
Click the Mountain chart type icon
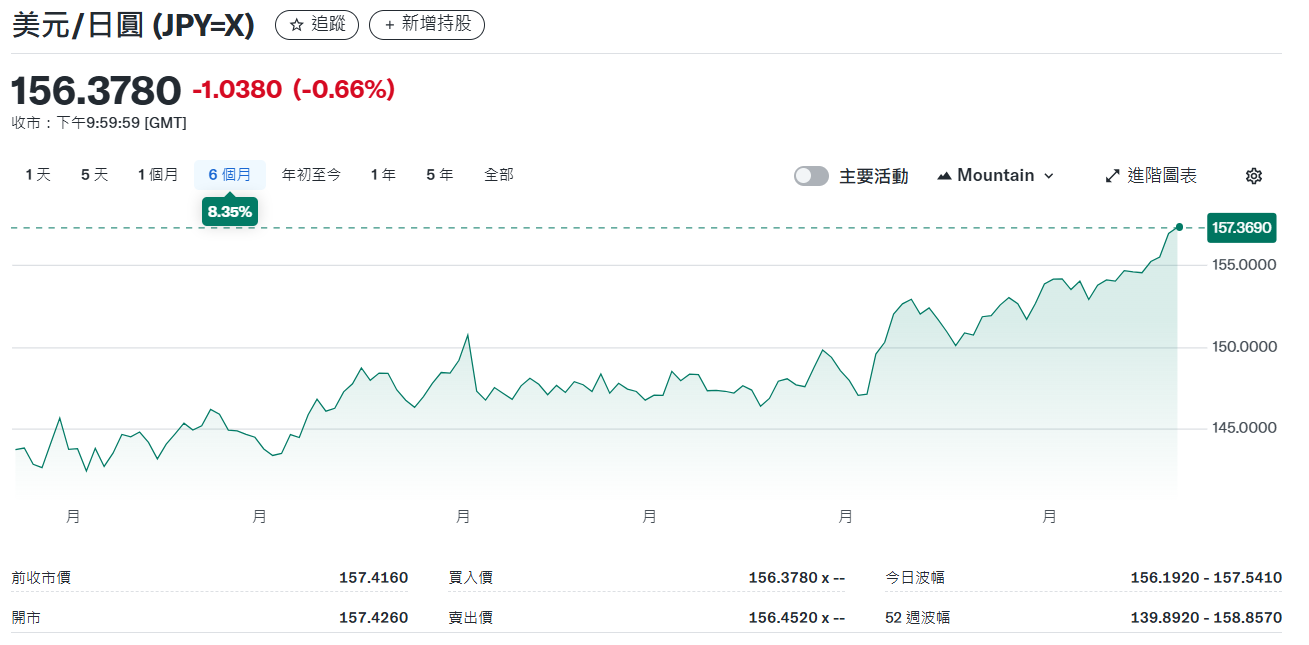tap(944, 176)
